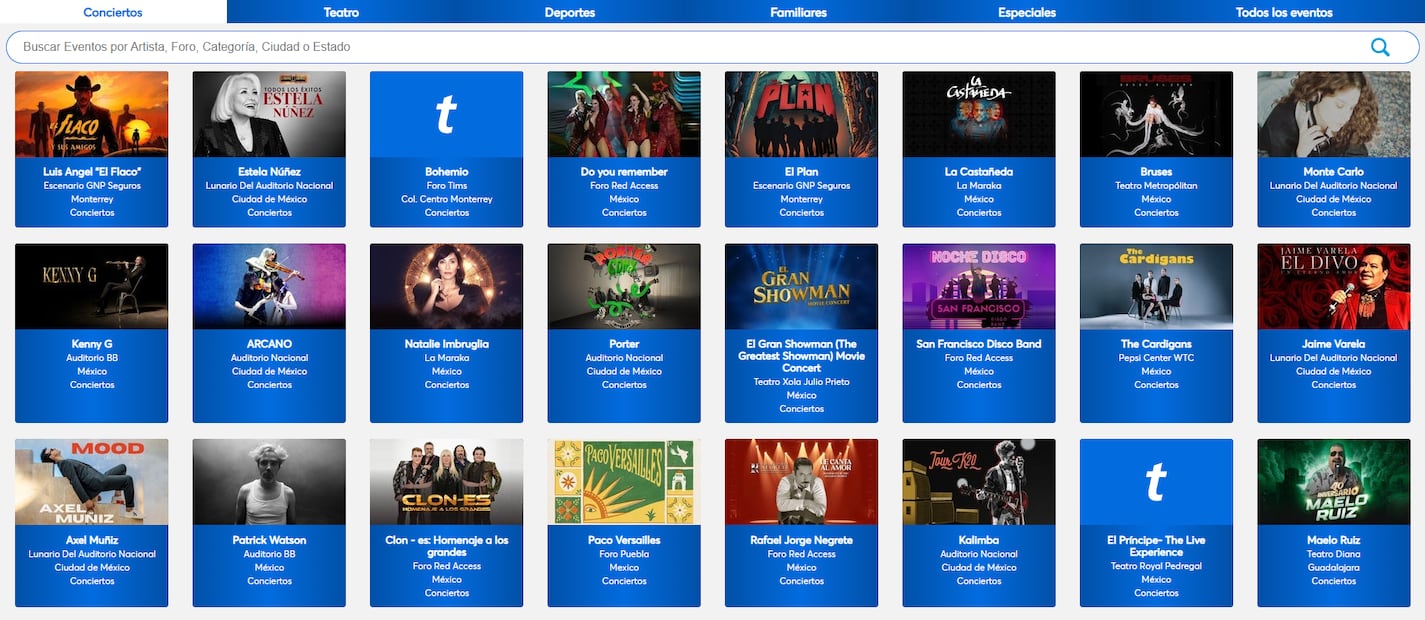
Task: Open the Deportes tab
Action: click(570, 12)
